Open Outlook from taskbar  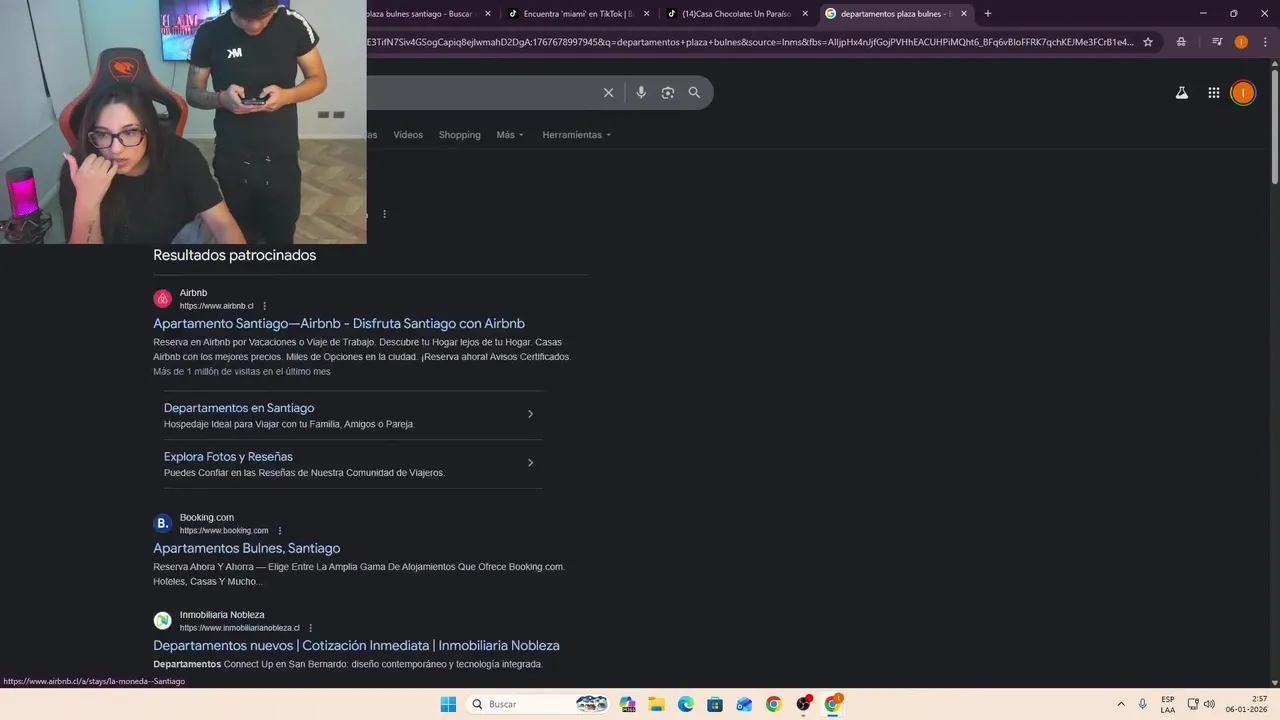[x=744, y=704]
